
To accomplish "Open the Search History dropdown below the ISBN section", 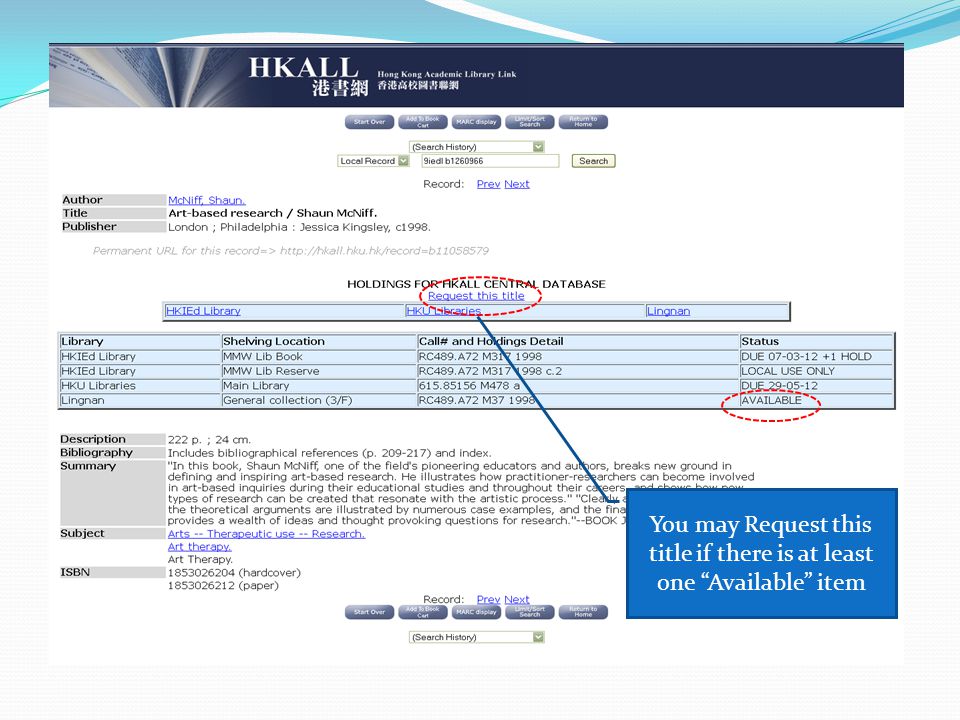I will coord(476,637).
